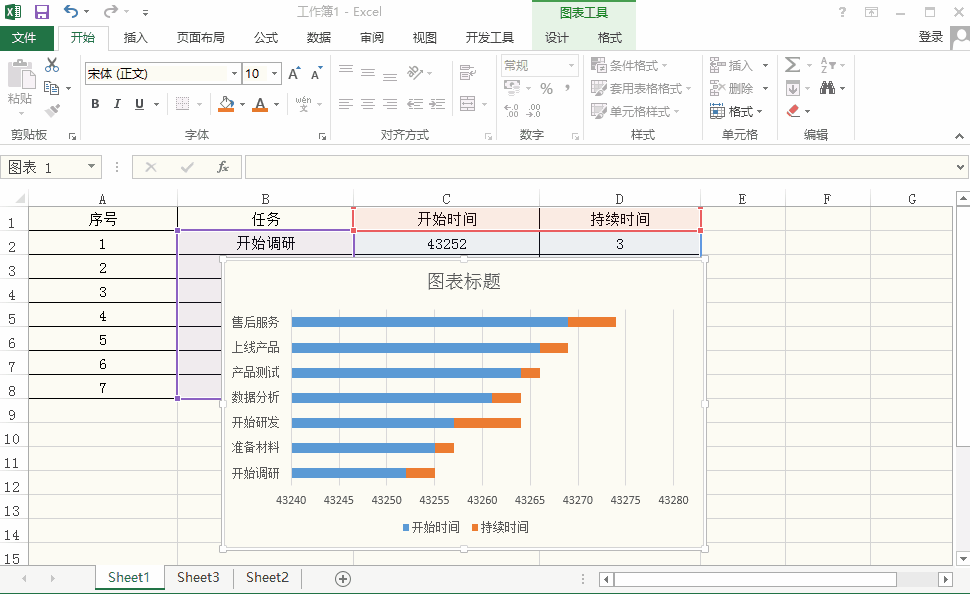
Task: Switch to the 插入 ribbon tab
Action: click(x=135, y=38)
